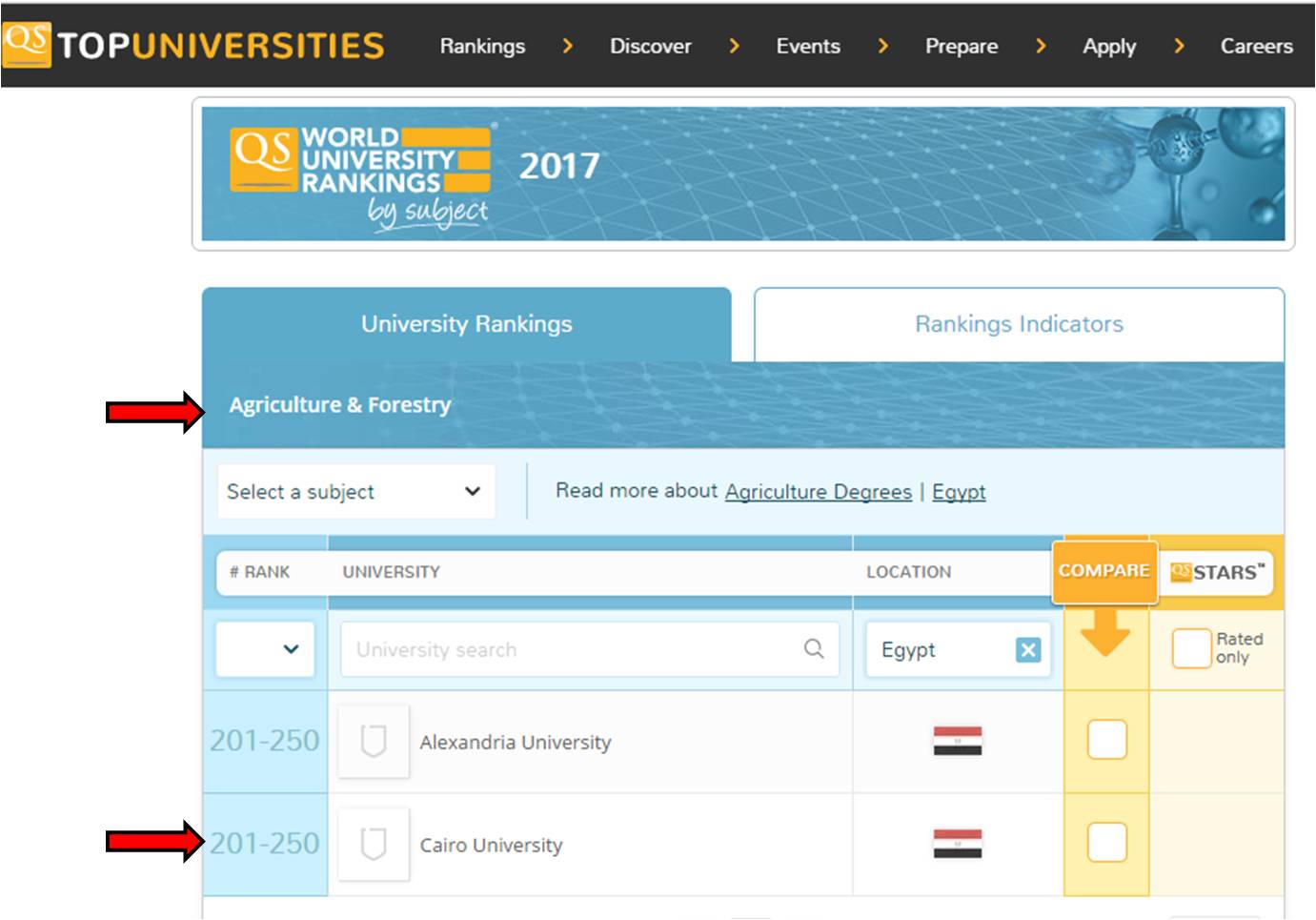Image resolution: width=1316 pixels, height=920 pixels.
Task: Click Cairo University shield logo
Action: coord(374,844)
